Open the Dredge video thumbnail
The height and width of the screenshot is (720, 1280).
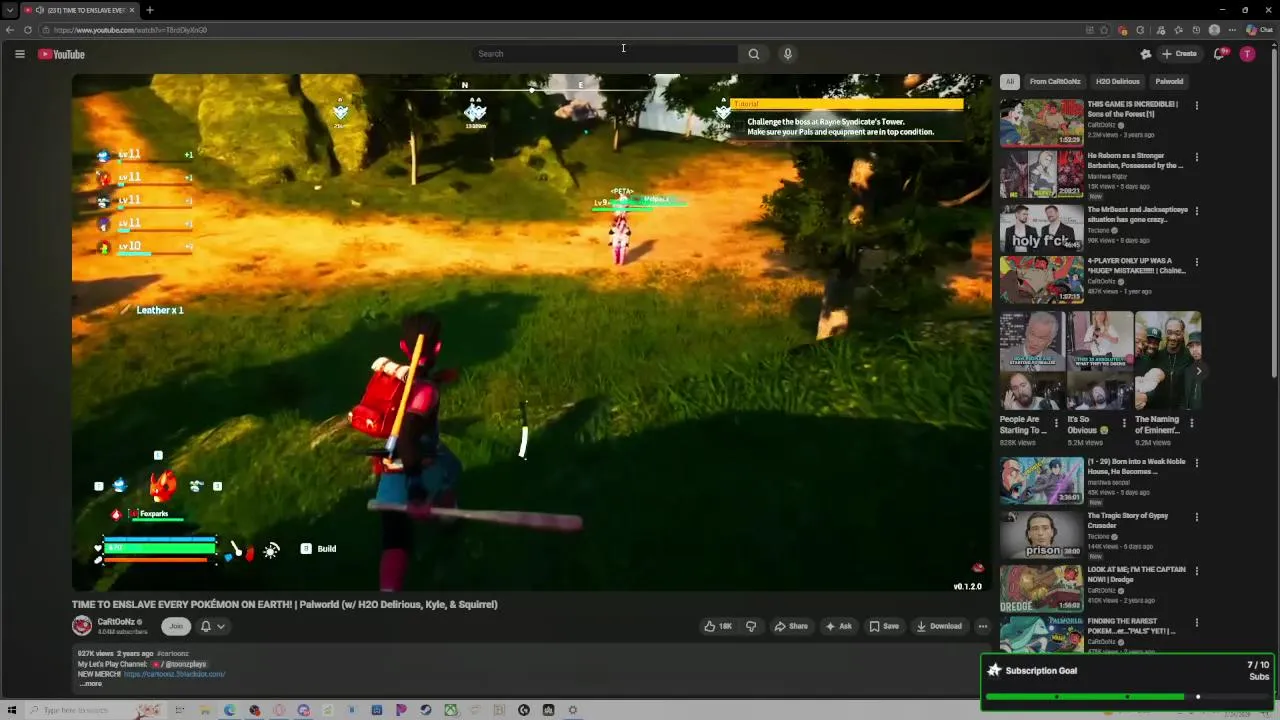coord(1042,588)
